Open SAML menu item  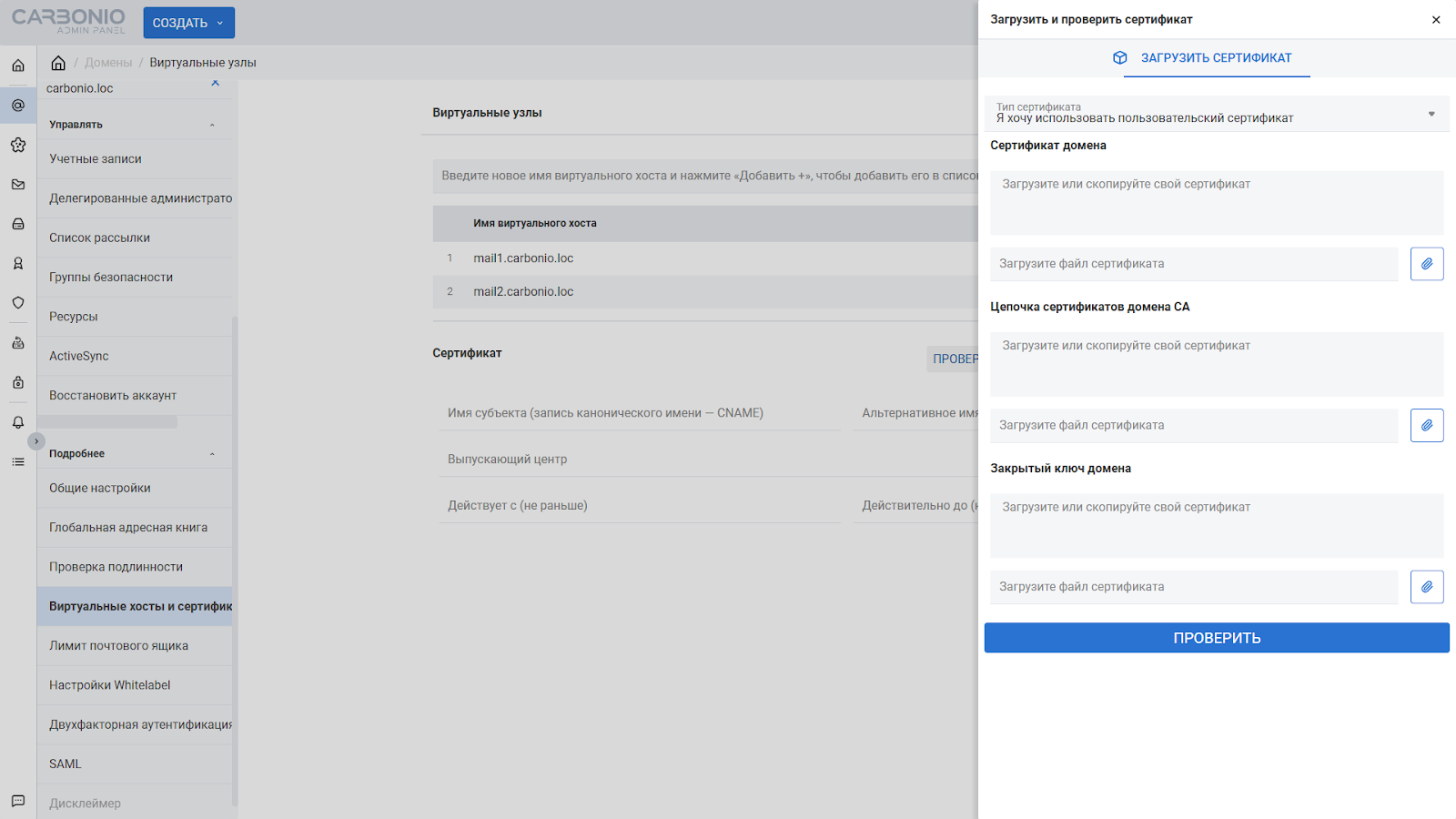(135, 764)
